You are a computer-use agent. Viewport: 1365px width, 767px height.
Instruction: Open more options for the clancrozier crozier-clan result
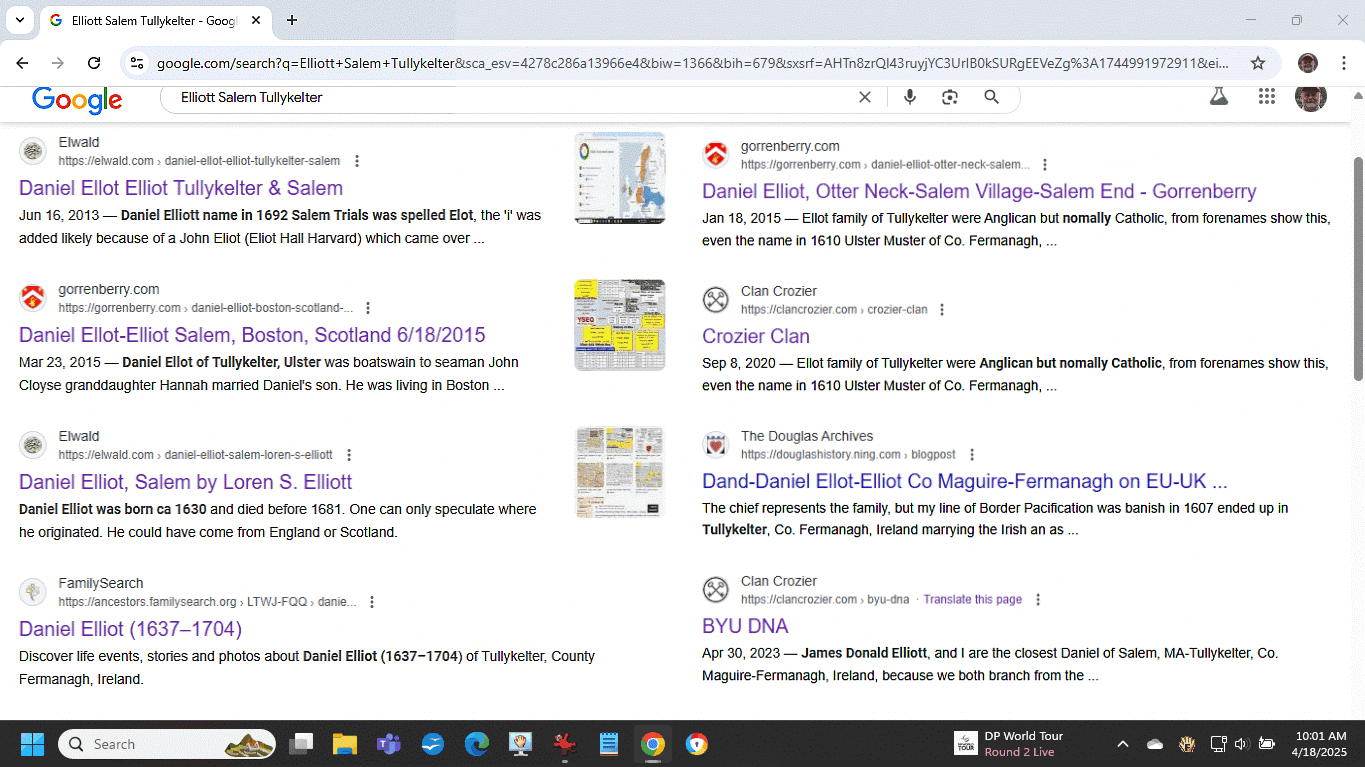942,310
